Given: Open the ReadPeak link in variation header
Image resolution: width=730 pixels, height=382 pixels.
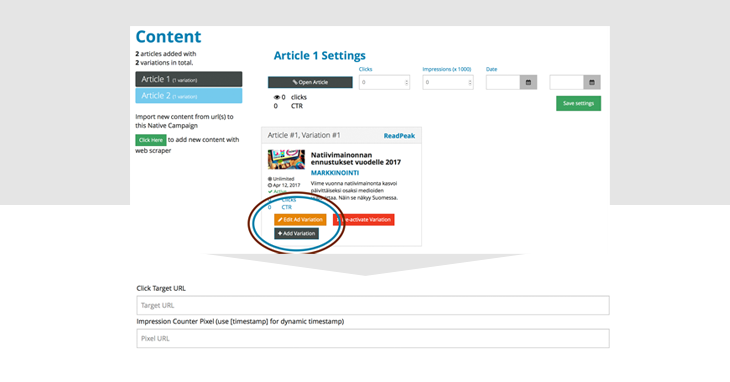Looking at the screenshot, I should pyautogui.click(x=399, y=136).
